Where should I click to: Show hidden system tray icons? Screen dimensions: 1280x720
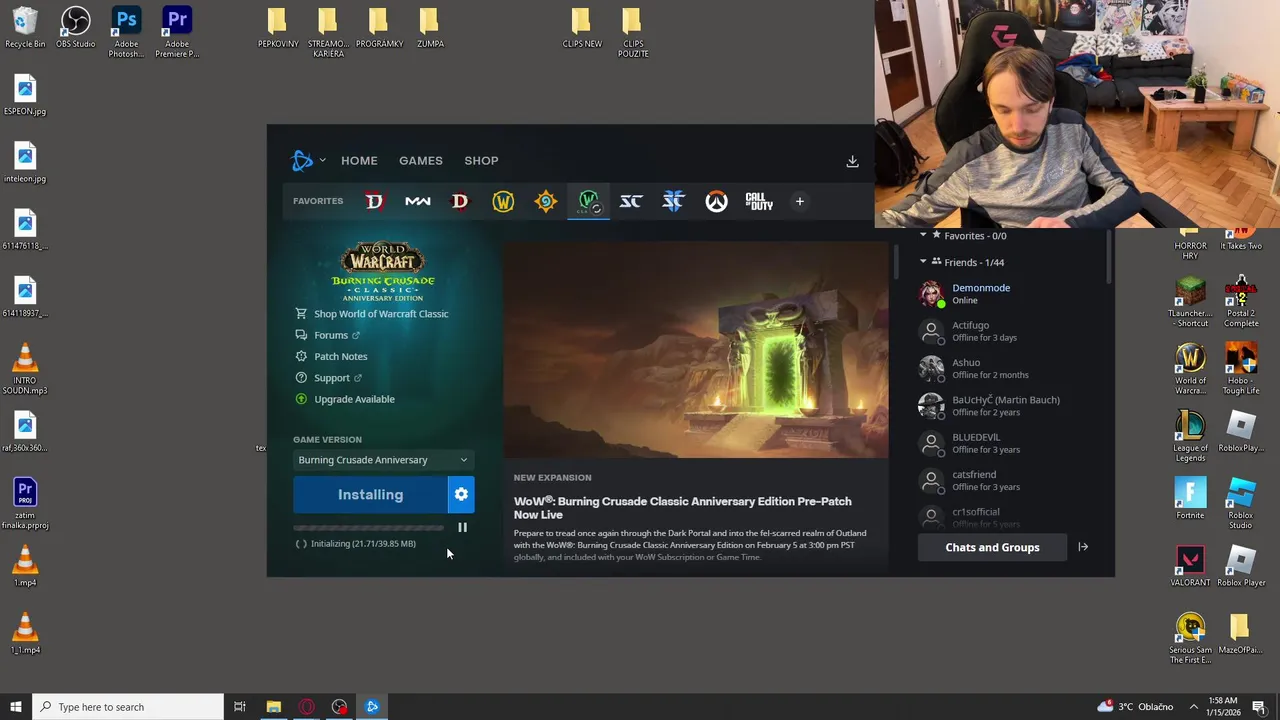point(1193,707)
